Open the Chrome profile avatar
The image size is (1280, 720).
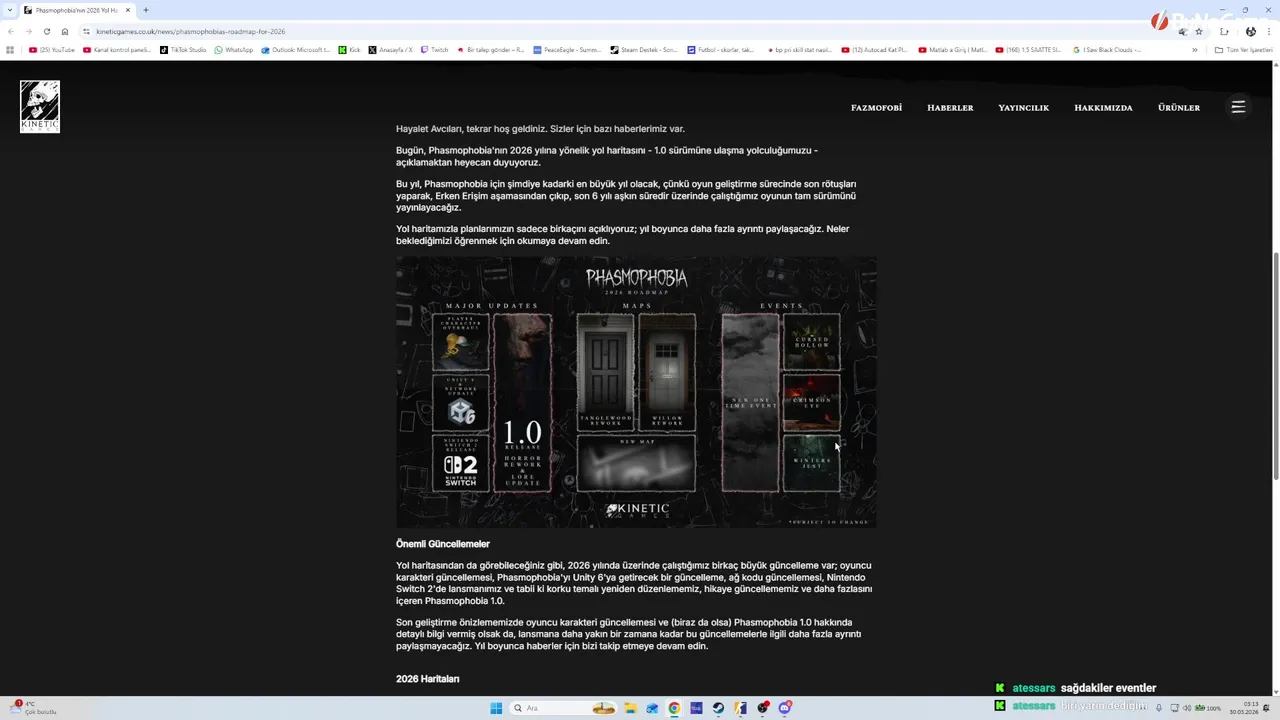(1251, 31)
